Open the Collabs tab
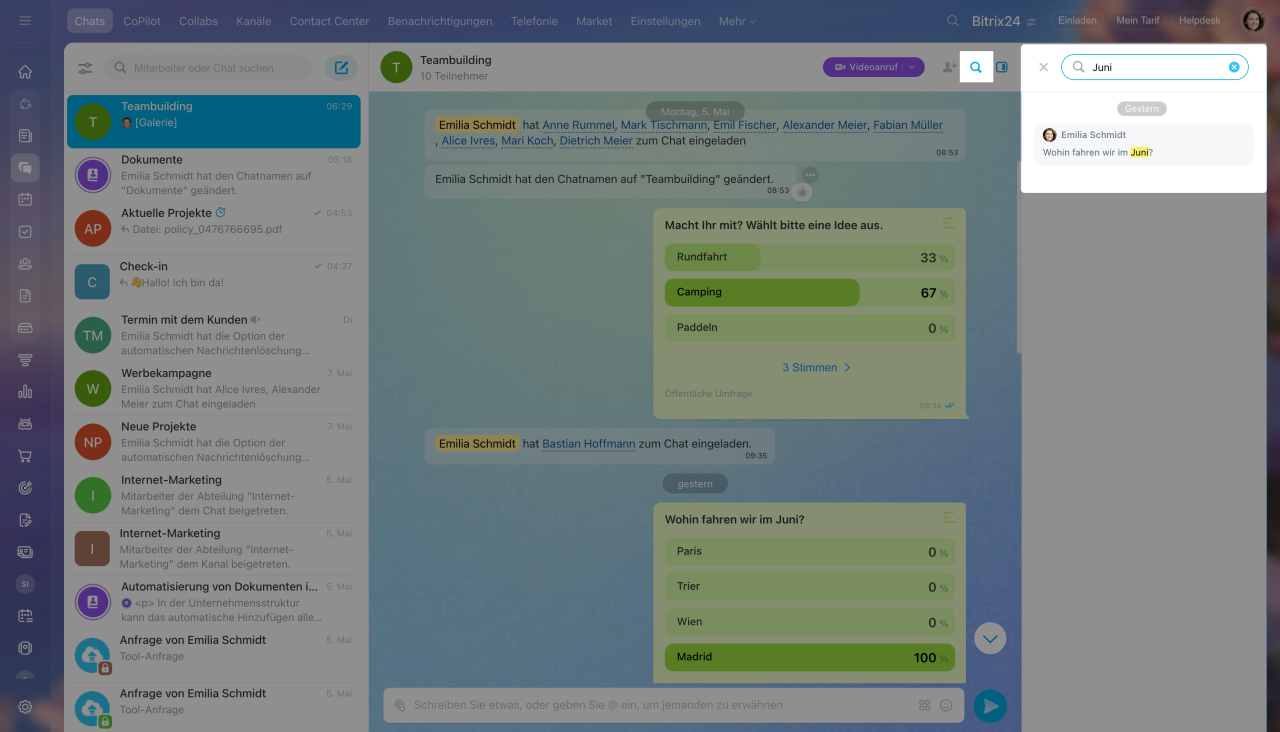Screen dimensions: 1280x732 (198, 21)
